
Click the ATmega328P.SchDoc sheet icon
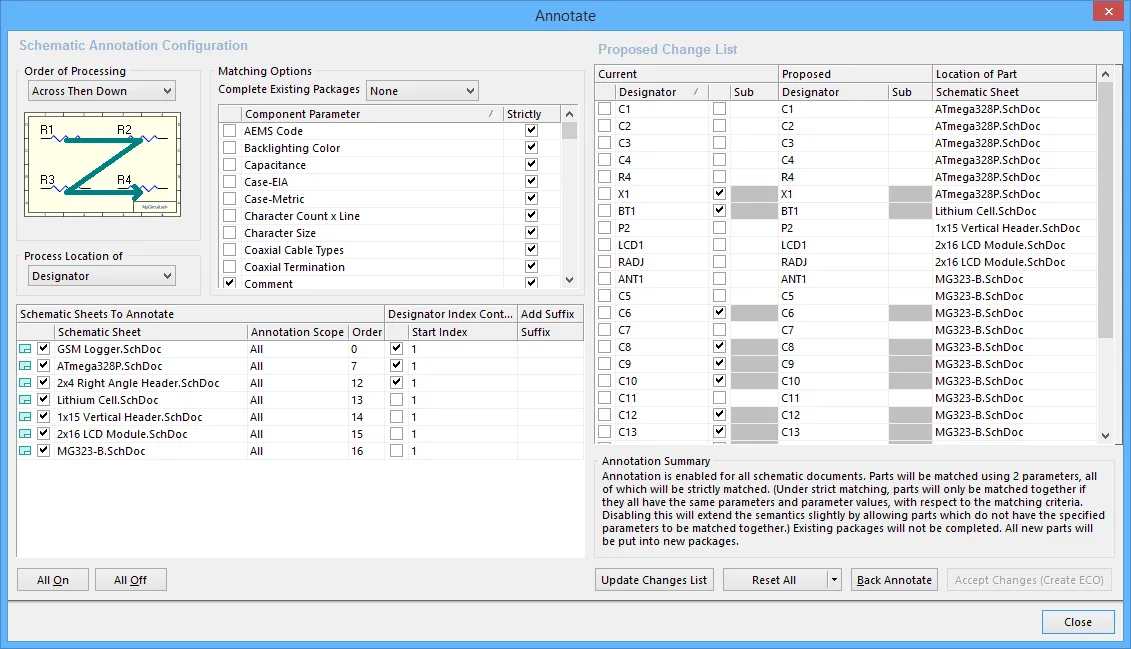pyautogui.click(x=25, y=366)
